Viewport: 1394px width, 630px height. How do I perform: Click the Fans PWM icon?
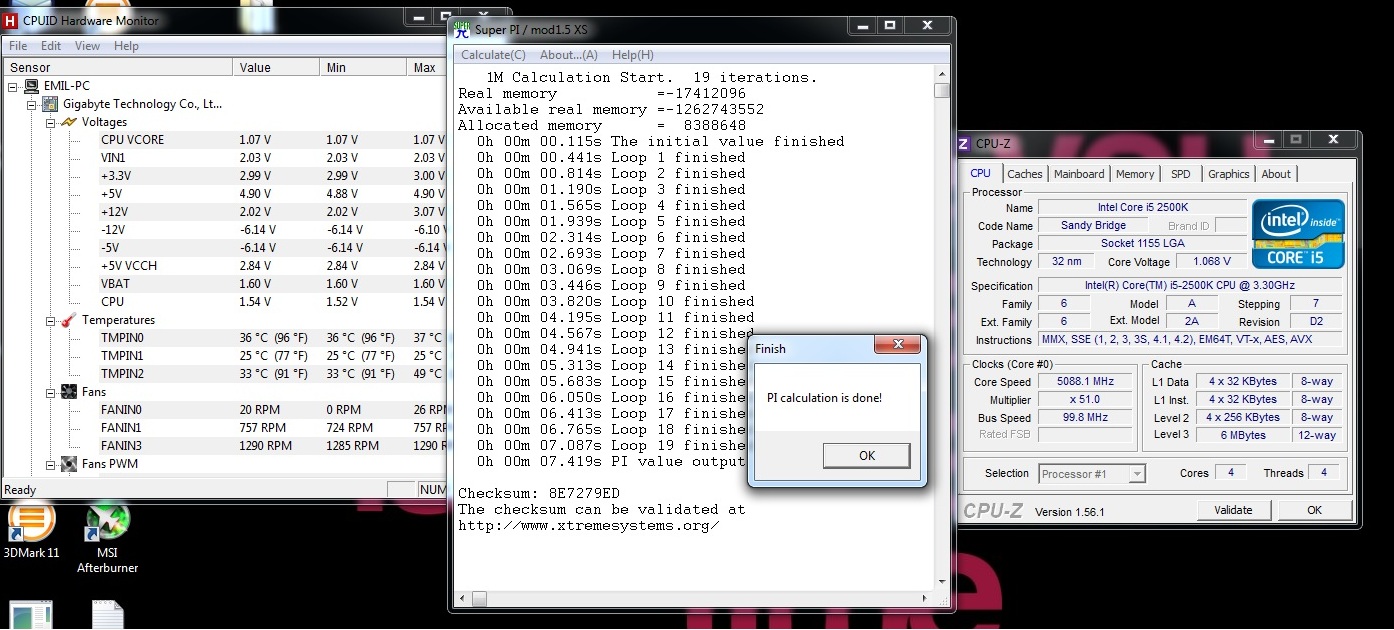point(67,463)
